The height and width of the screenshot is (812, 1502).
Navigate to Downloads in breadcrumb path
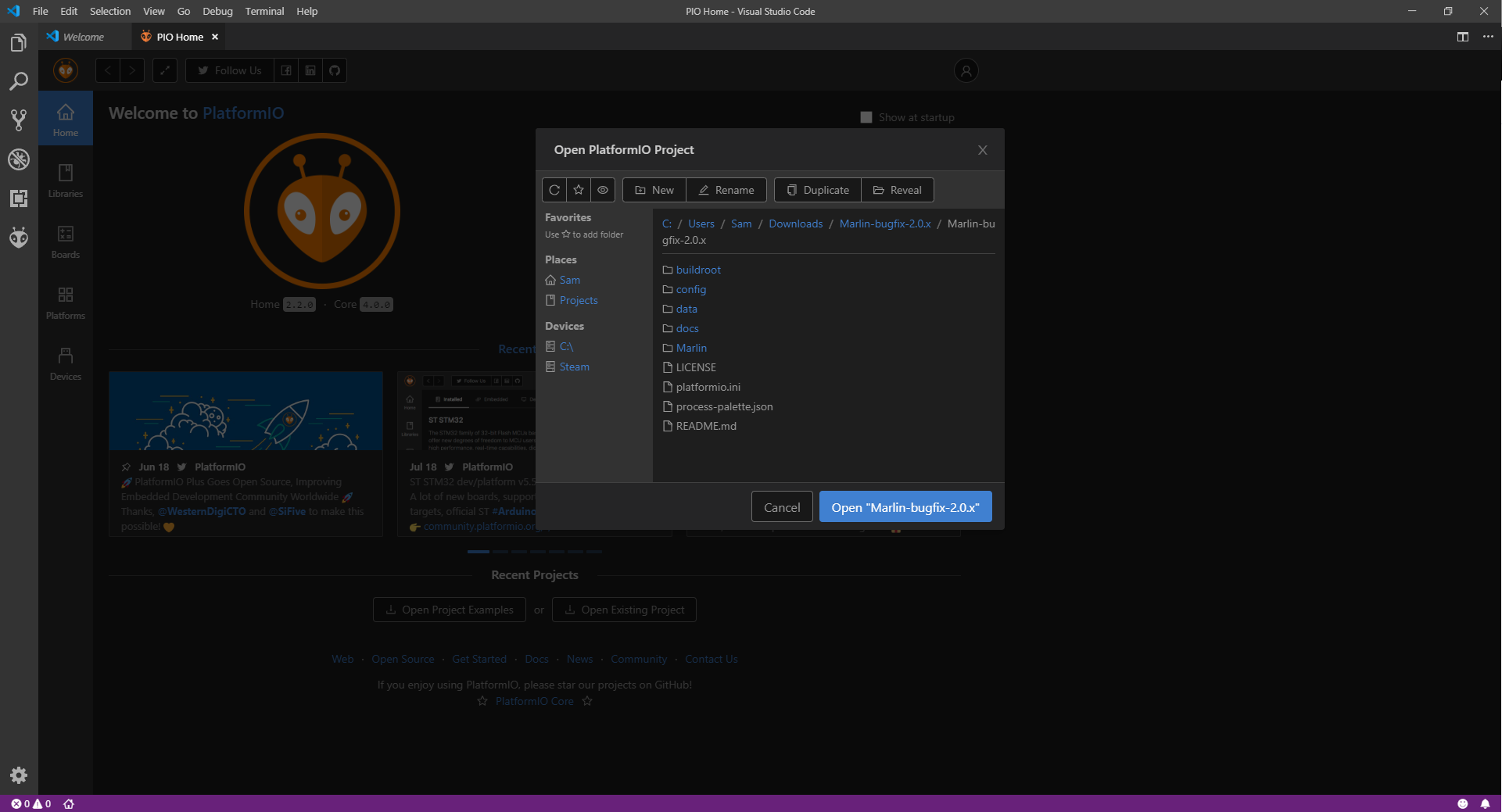(x=795, y=224)
